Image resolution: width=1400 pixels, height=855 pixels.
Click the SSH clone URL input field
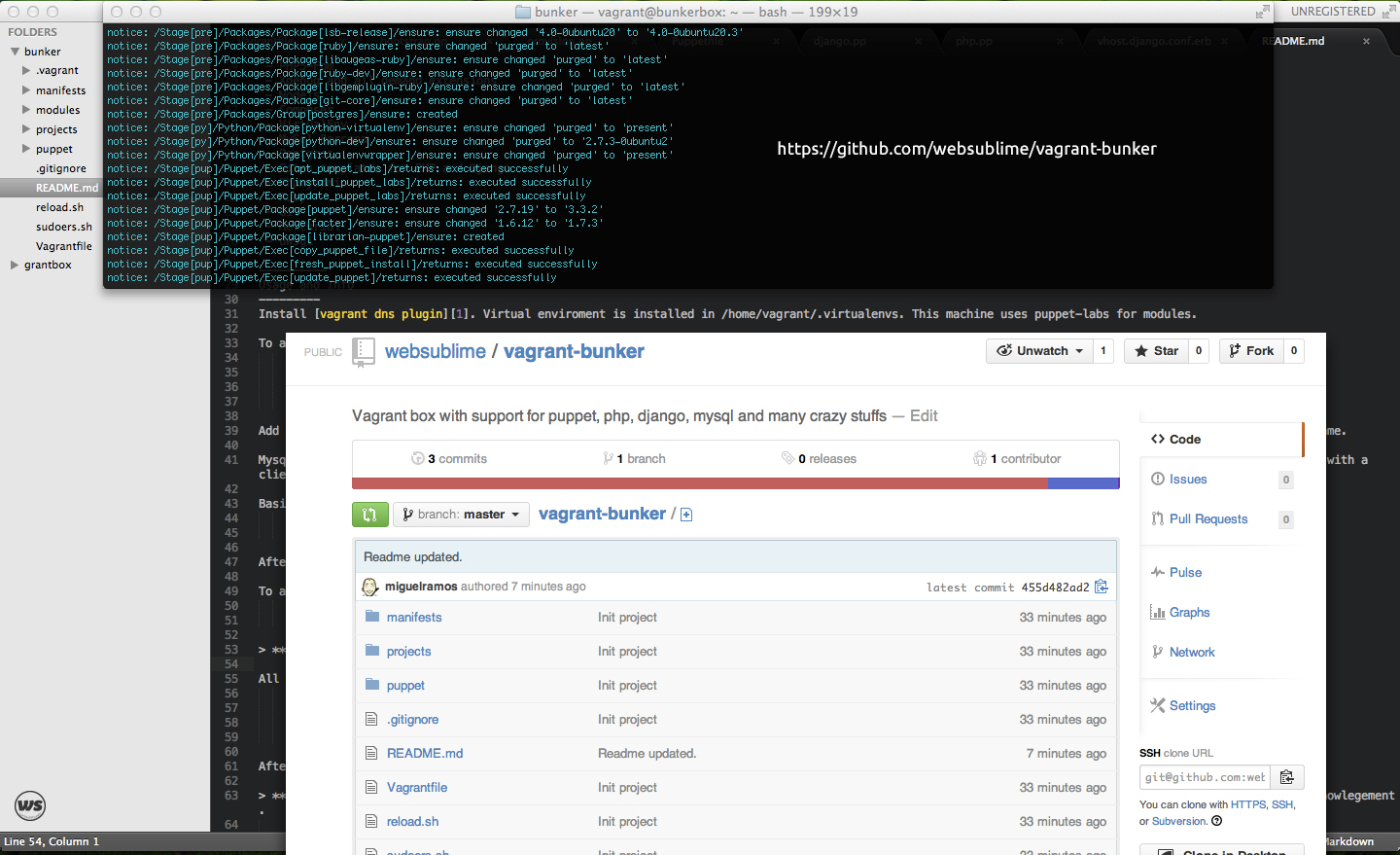click(1205, 777)
